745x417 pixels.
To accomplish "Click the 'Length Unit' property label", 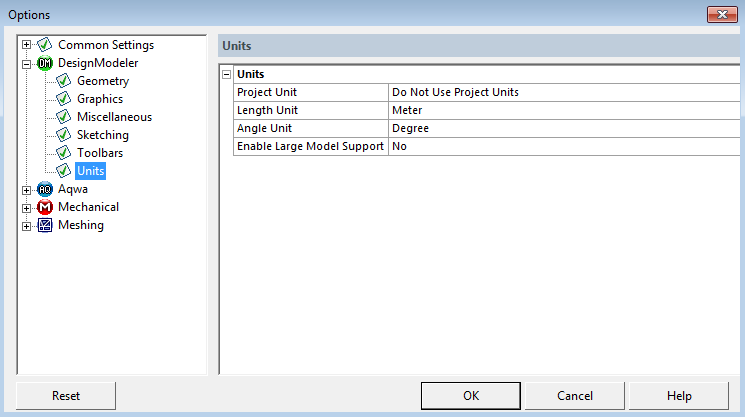I will 267,110.
